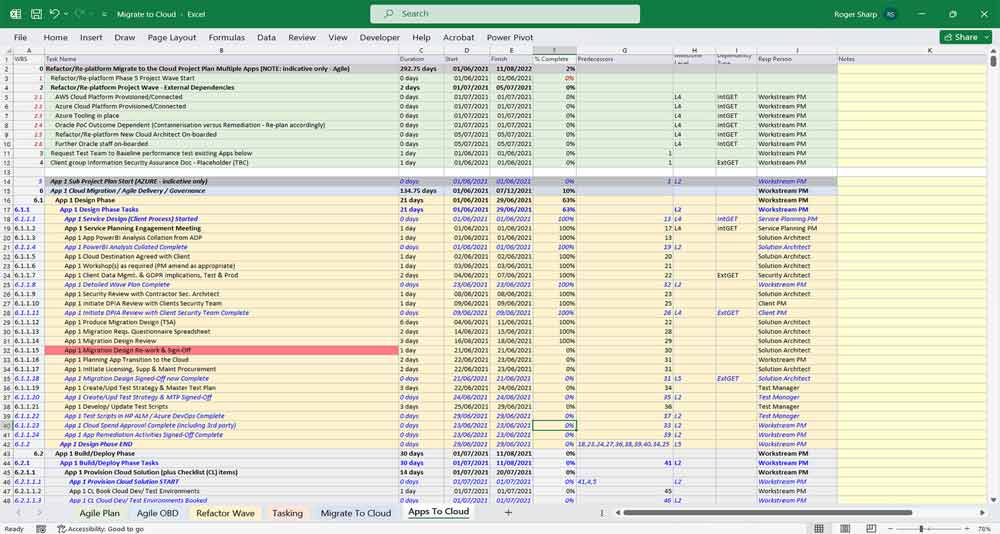Click the Roger Sharp account avatar

click(x=888, y=14)
